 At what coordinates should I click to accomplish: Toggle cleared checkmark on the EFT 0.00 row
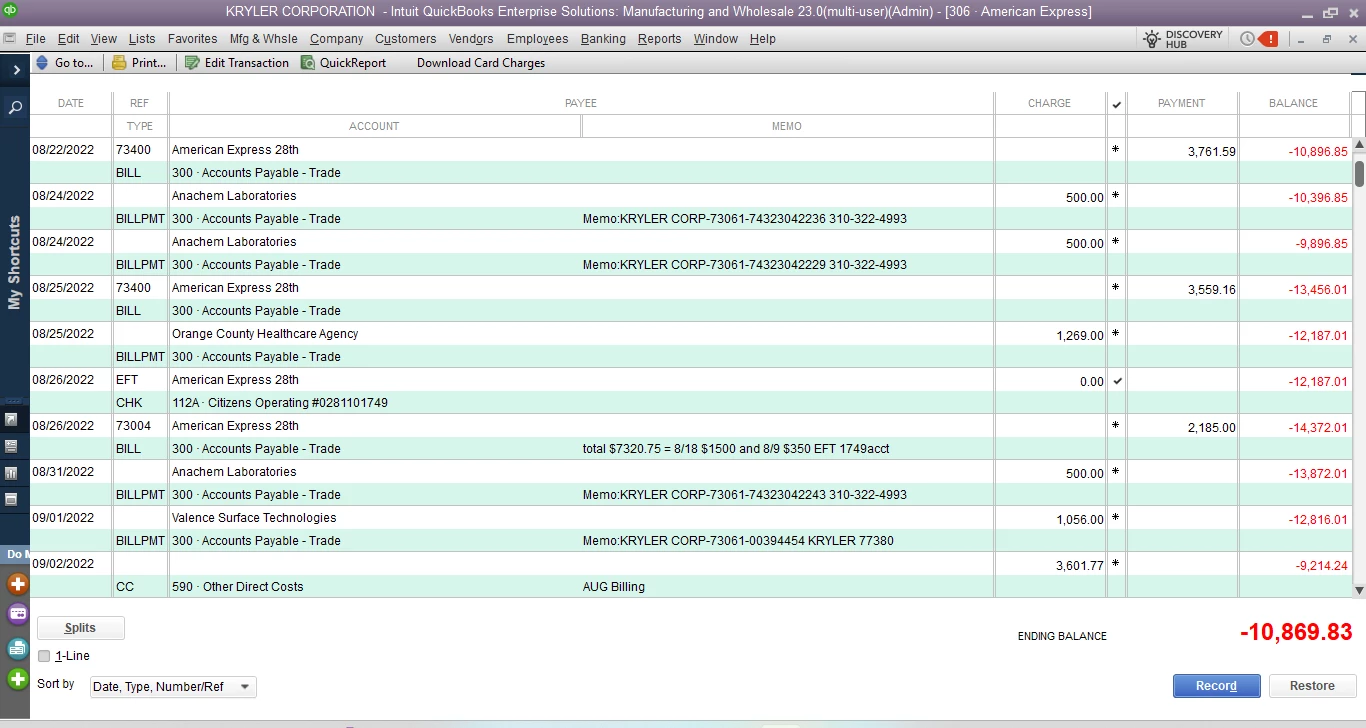[1116, 380]
